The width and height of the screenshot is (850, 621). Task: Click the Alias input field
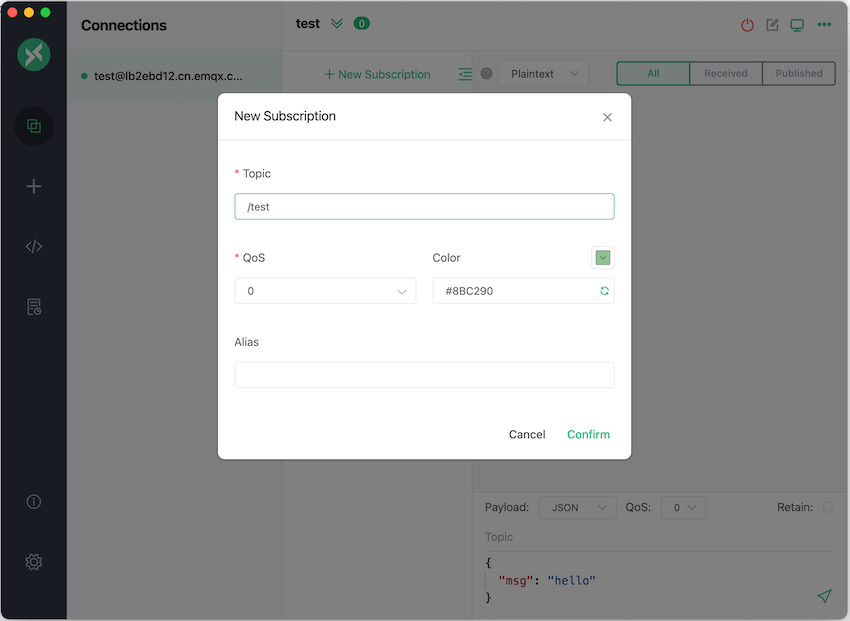[424, 375]
